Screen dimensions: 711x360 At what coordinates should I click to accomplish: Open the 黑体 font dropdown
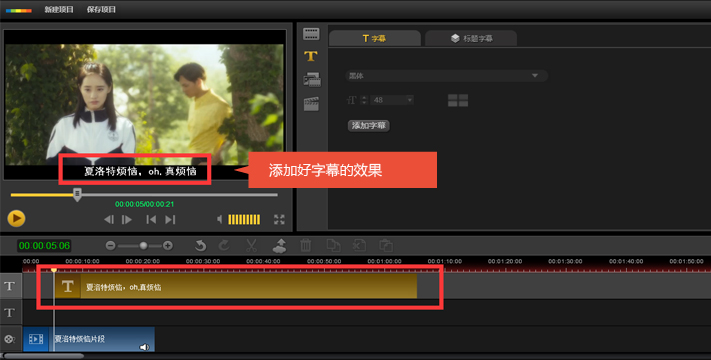pos(447,76)
